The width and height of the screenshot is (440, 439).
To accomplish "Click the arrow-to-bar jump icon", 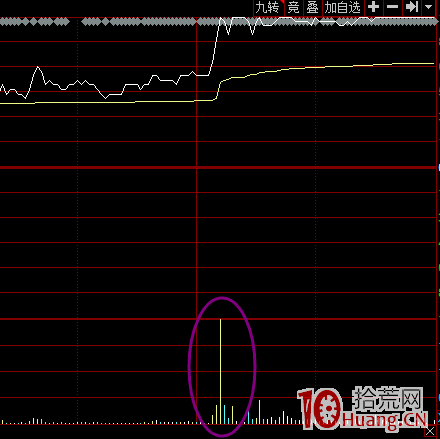I will pos(412,7).
